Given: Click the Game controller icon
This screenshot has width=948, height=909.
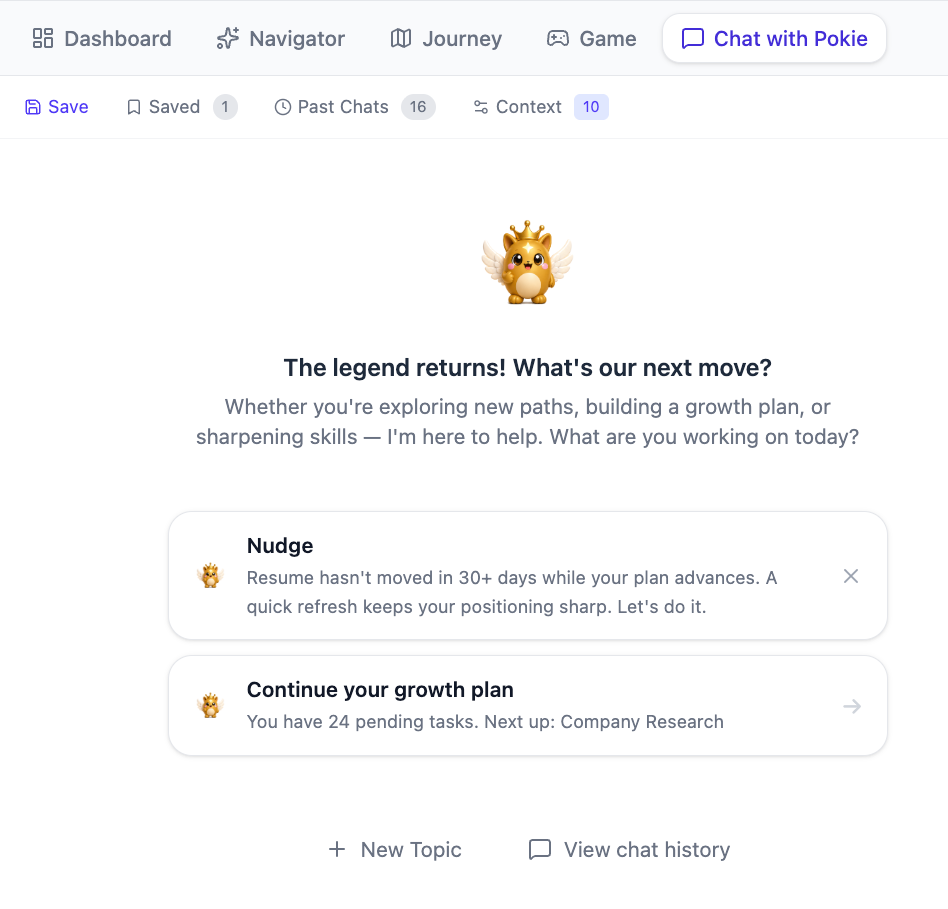Looking at the screenshot, I should click(x=557, y=39).
